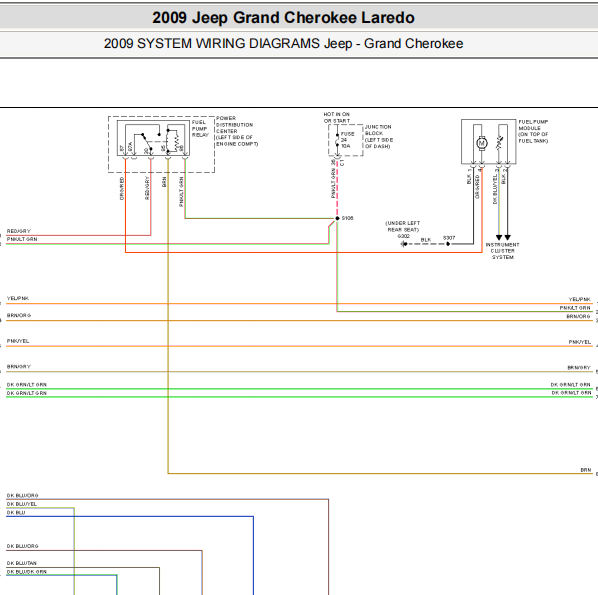The image size is (598, 595).
Task: Click the 'BLK 1' label under the fuel pump module
Action: tap(469, 177)
